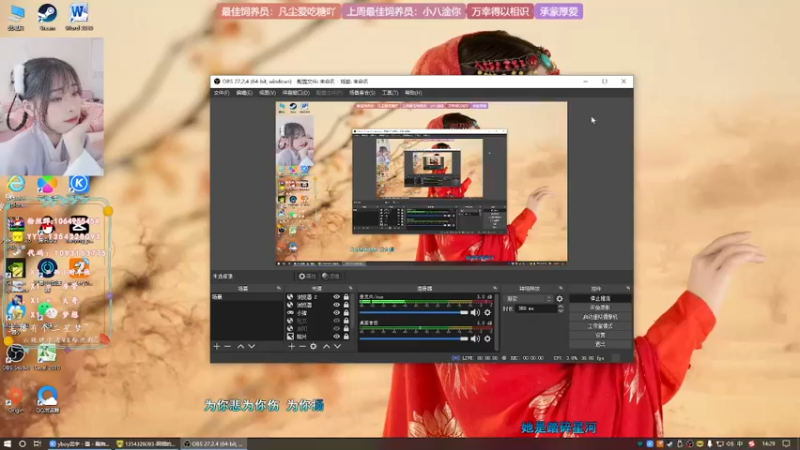
Task: Adjust the 桌面音频 volume slider
Action: point(413,338)
